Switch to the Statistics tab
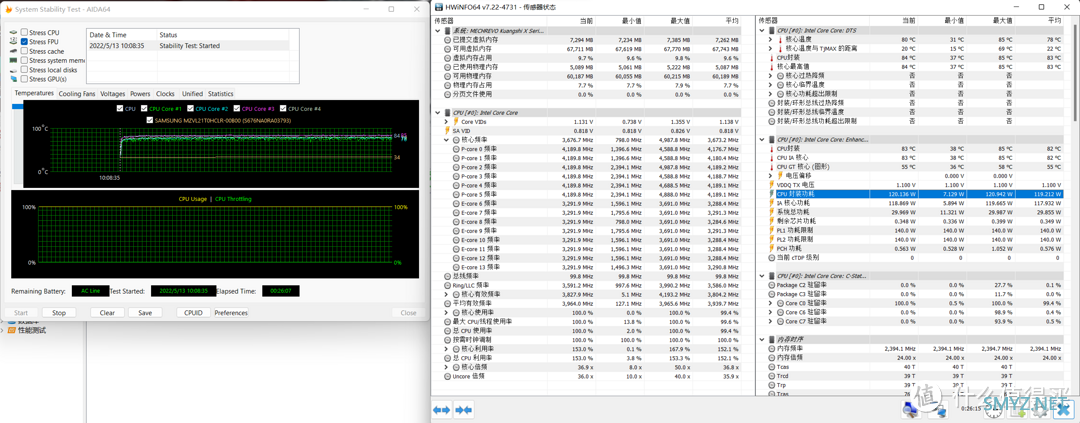 pyautogui.click(x=220, y=94)
